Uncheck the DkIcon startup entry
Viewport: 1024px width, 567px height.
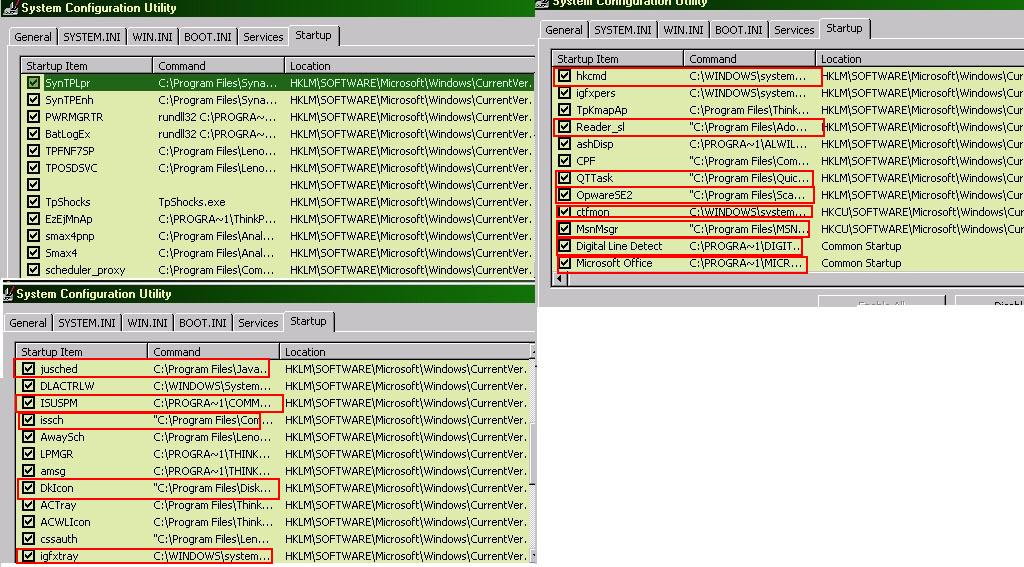[x=28, y=488]
